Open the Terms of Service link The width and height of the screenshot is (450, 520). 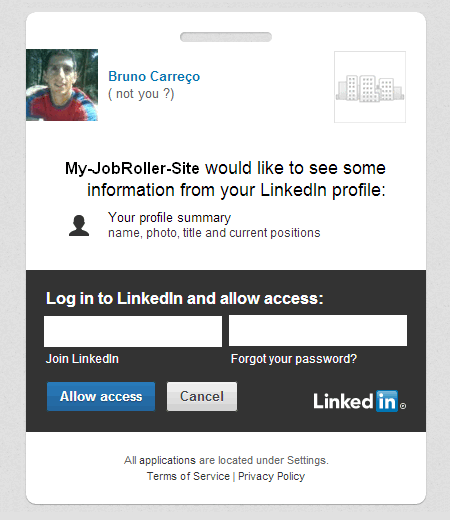point(188,476)
